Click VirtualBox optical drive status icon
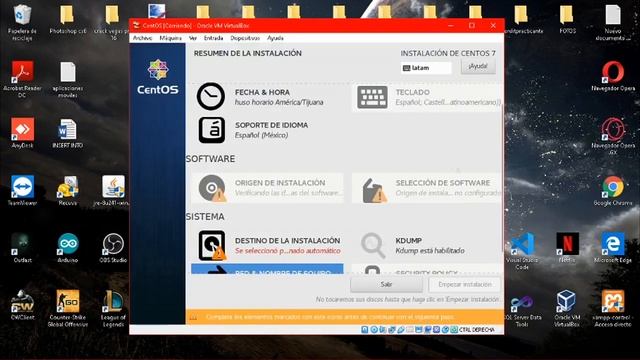The image size is (640, 360). tap(373, 329)
